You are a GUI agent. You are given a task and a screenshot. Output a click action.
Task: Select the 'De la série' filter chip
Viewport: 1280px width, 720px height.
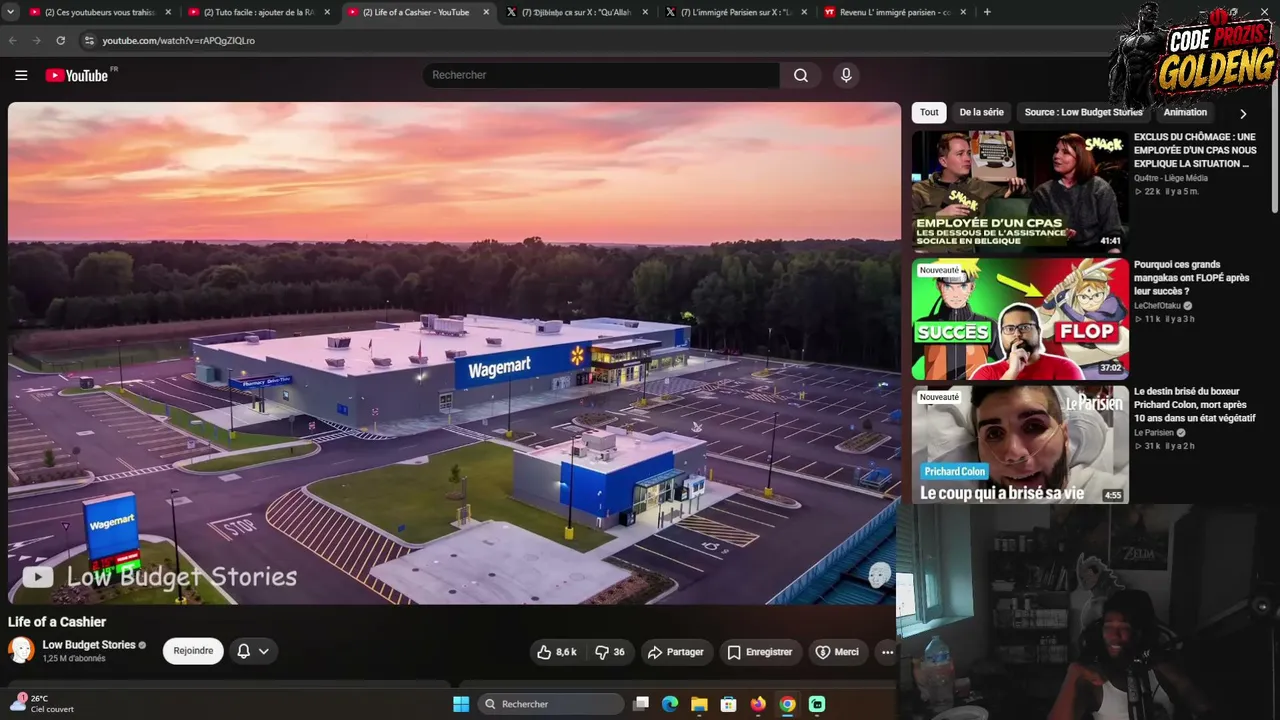click(981, 112)
